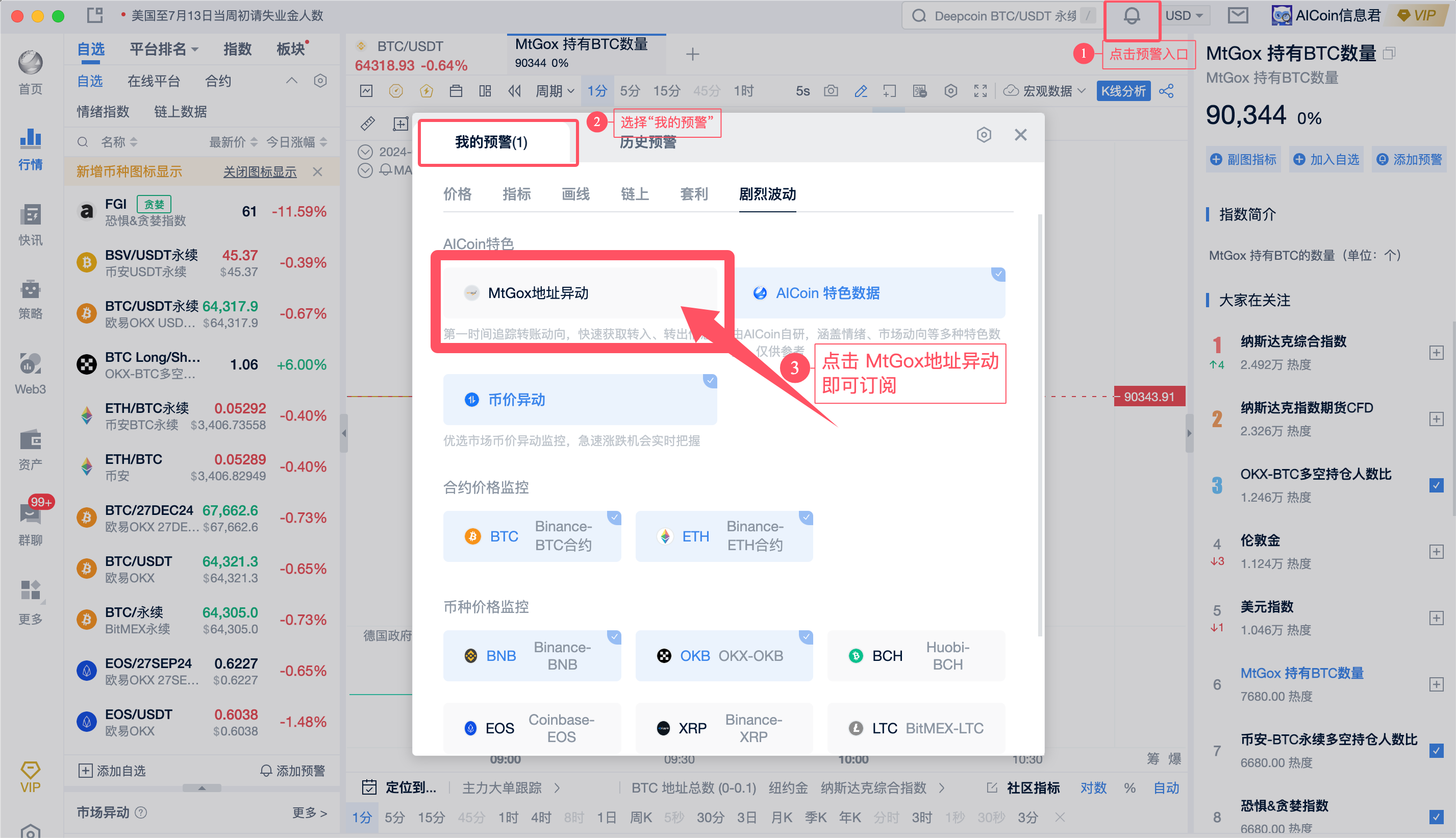The width and height of the screenshot is (1456, 838).
Task: Open the mail envelope icon
Action: [x=1238, y=15]
